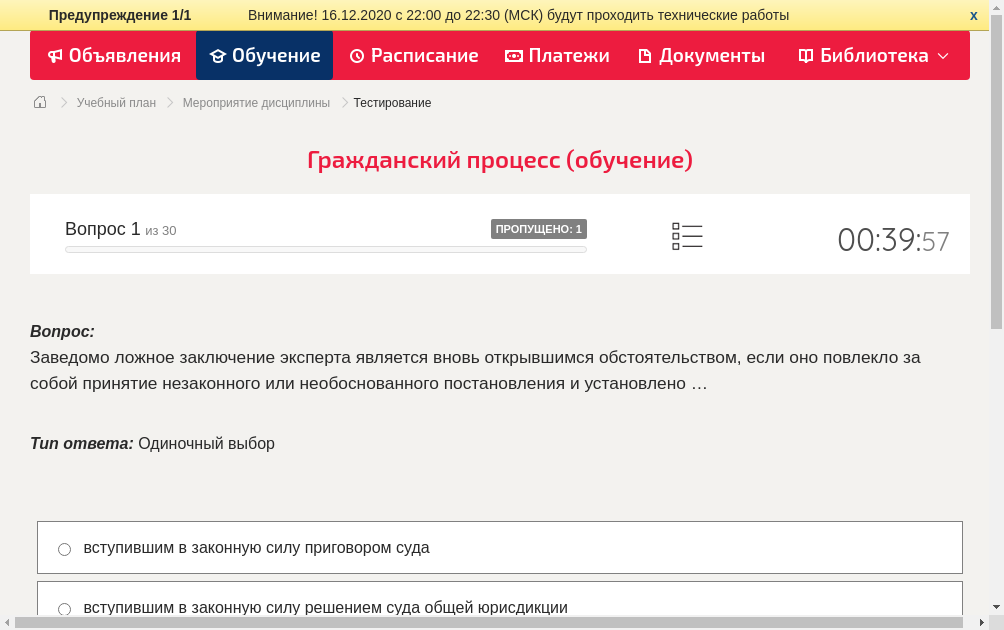Open the home breadcrumb house icon
The image size is (1004, 630).
(x=39, y=102)
